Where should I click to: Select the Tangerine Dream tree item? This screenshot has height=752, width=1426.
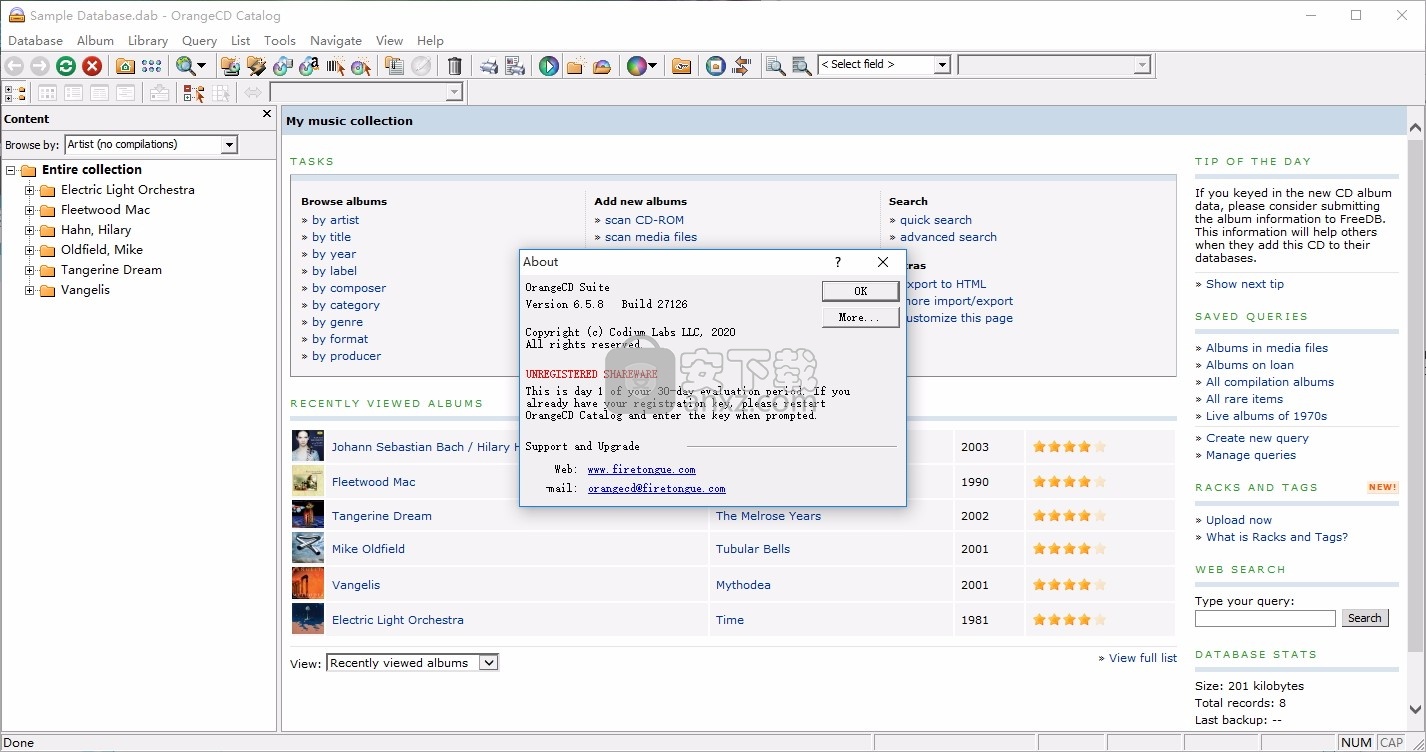(x=111, y=270)
